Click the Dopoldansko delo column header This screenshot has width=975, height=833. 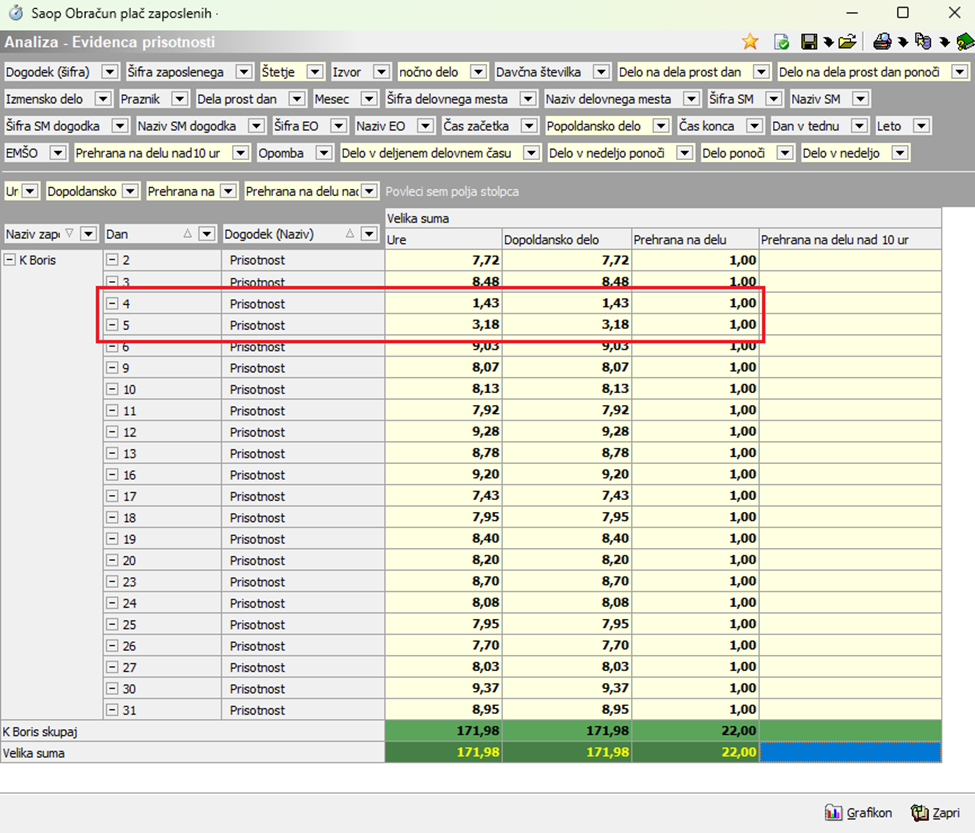[x=565, y=239]
